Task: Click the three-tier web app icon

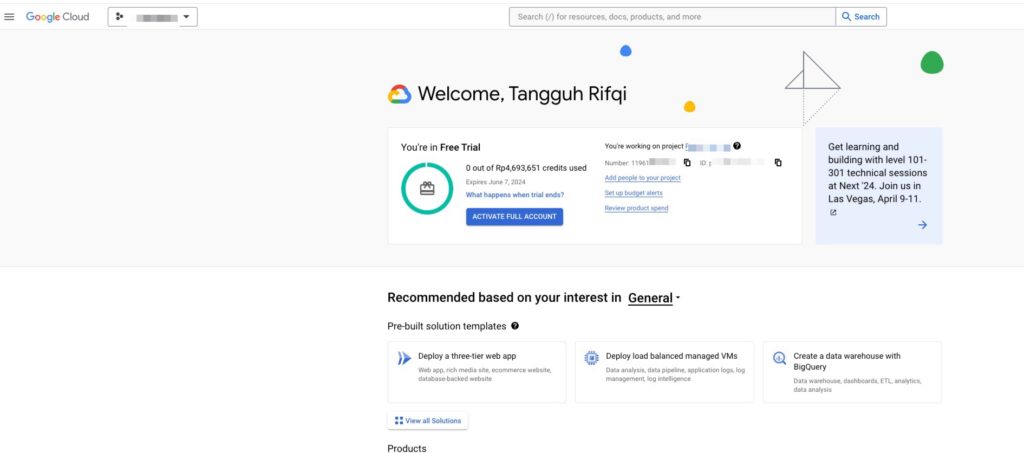Action: [x=404, y=358]
